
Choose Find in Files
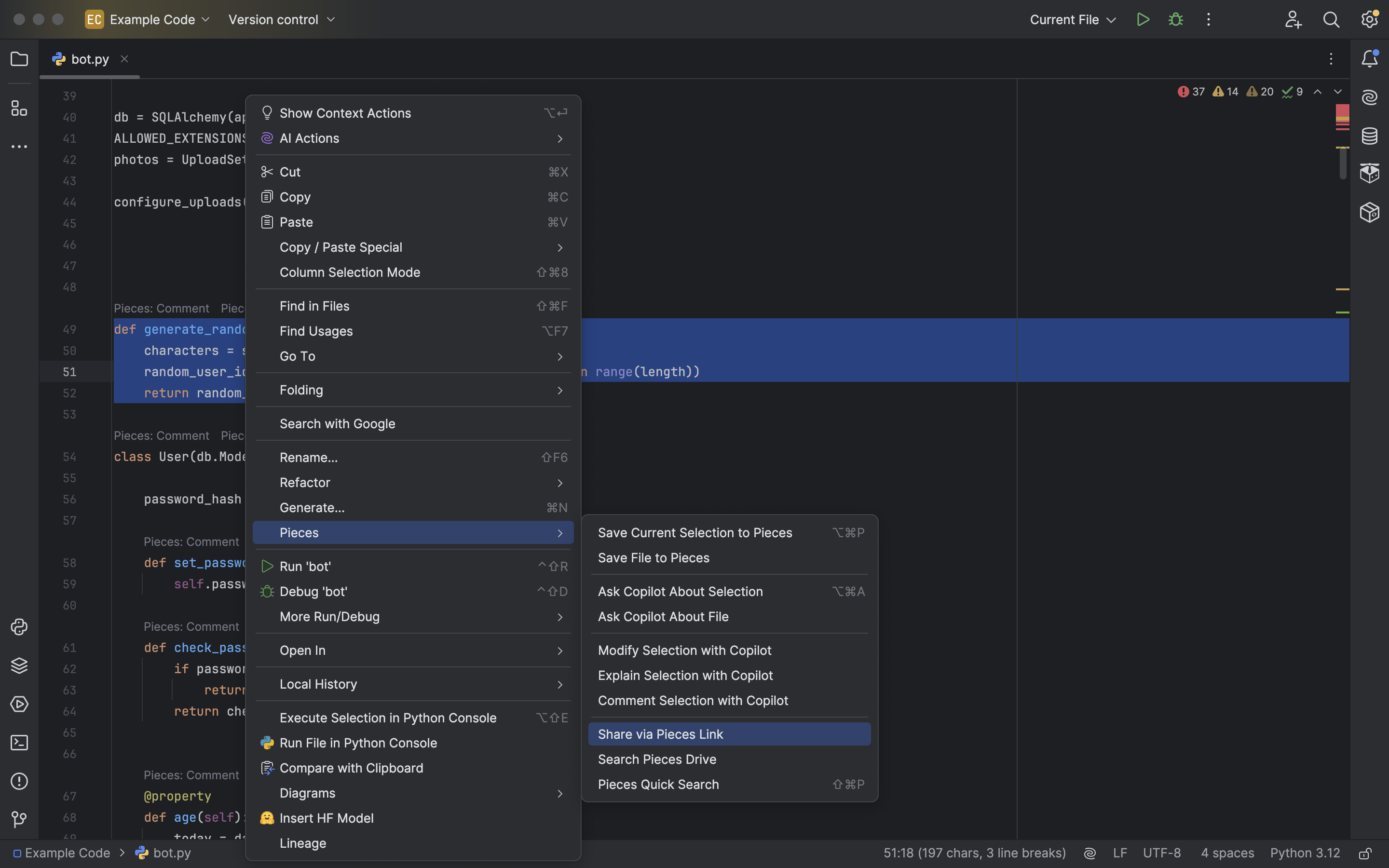(x=413, y=307)
